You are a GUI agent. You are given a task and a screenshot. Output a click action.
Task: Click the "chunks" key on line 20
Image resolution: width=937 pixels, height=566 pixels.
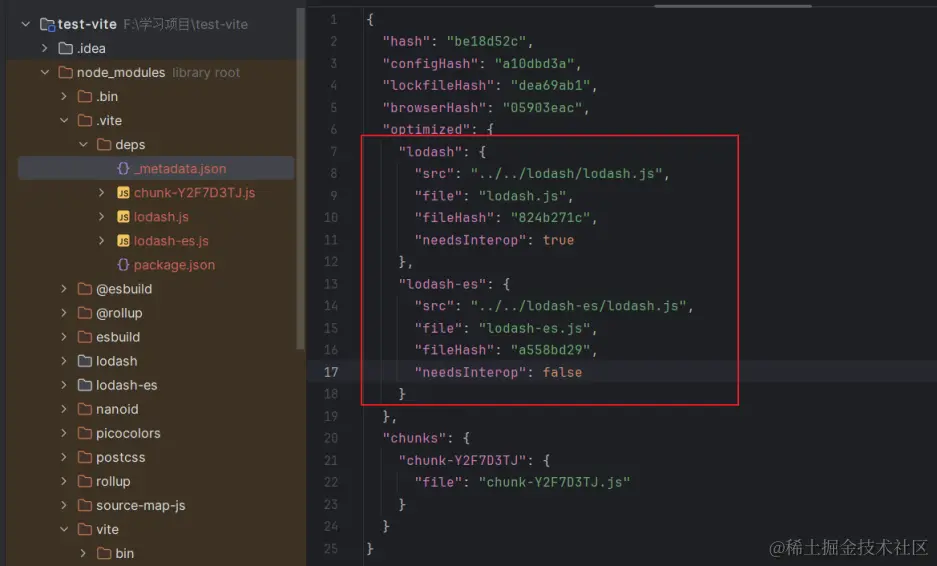[x=414, y=438]
